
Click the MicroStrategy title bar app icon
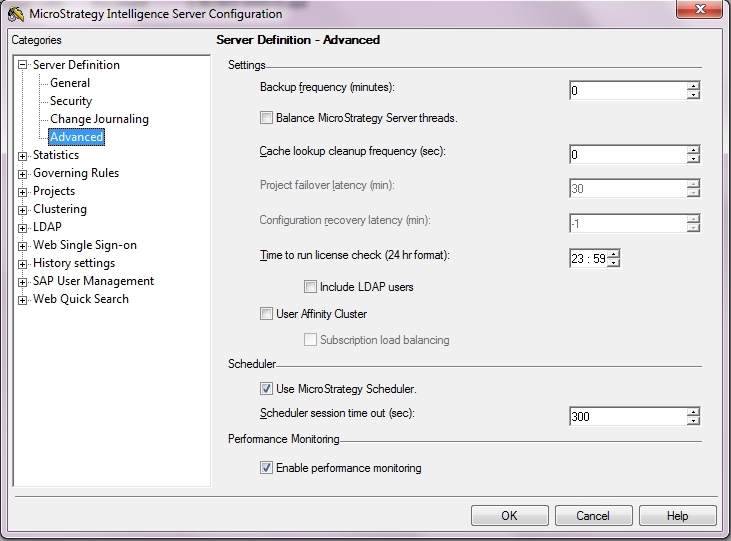pyautogui.click(x=17, y=14)
